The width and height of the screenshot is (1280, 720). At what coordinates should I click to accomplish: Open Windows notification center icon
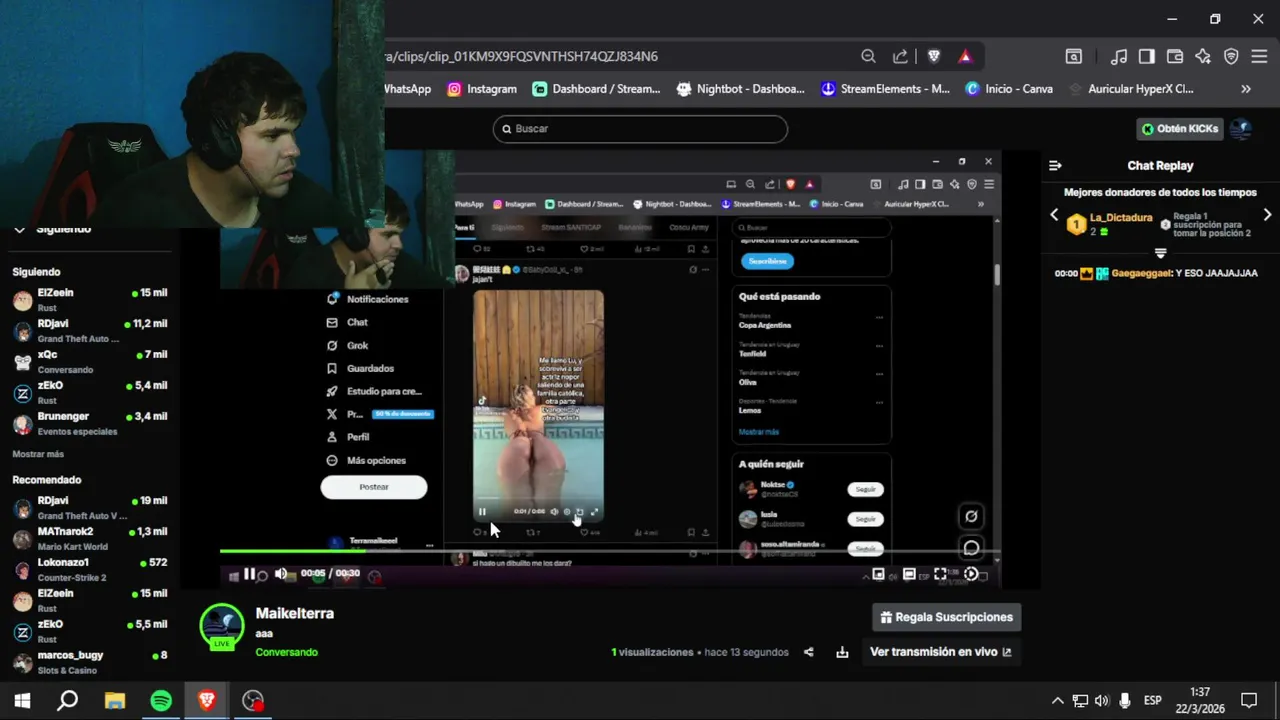coord(1249,701)
